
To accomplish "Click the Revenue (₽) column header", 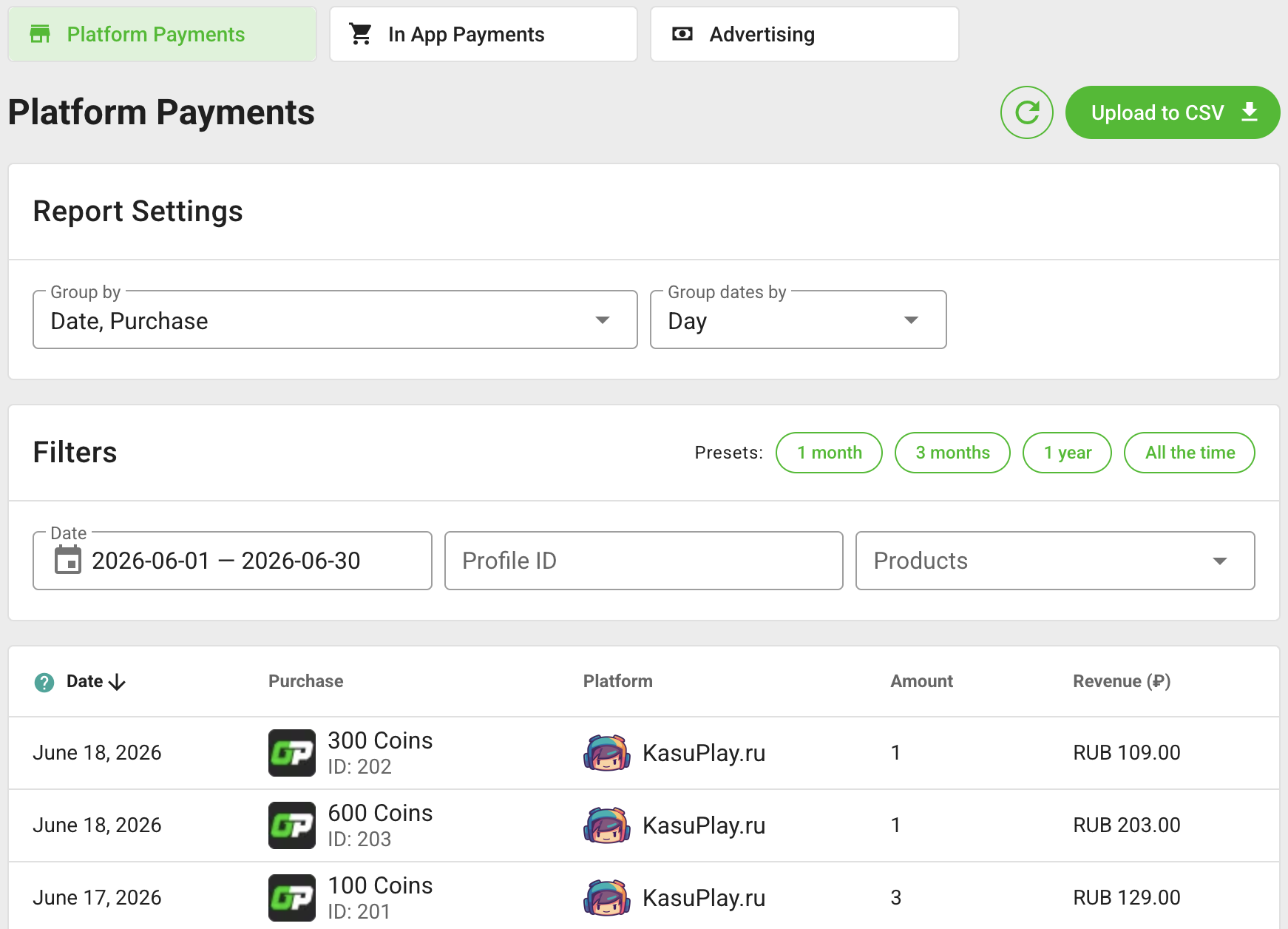I will pyautogui.click(x=1122, y=681).
